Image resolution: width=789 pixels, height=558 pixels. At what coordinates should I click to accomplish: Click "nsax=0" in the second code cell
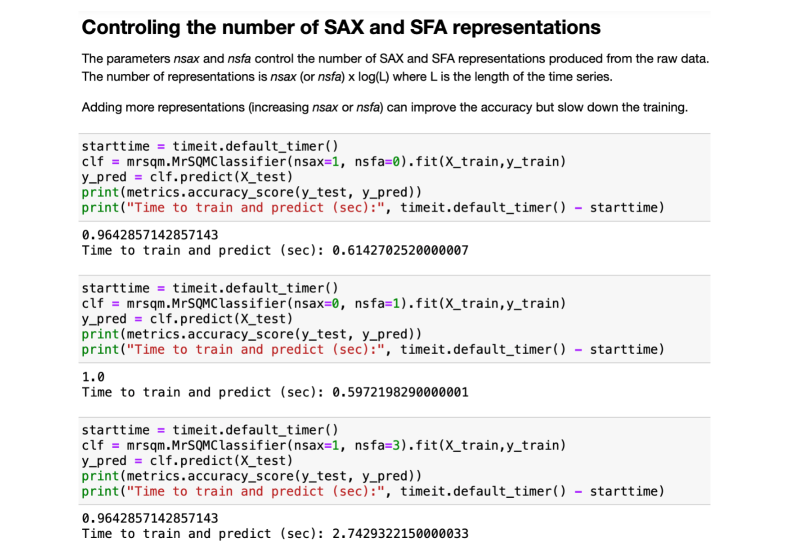click(312, 303)
